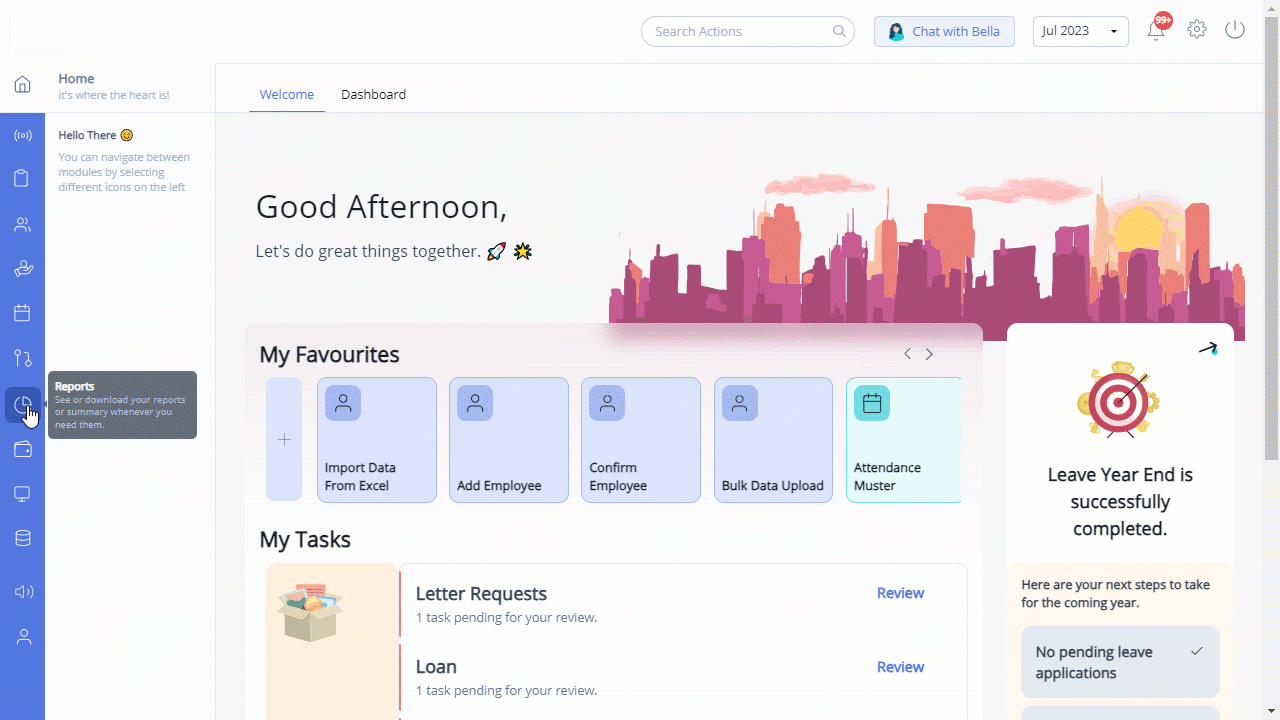The height and width of the screenshot is (720, 1280).
Task: Review the Loan task
Action: [x=900, y=667]
